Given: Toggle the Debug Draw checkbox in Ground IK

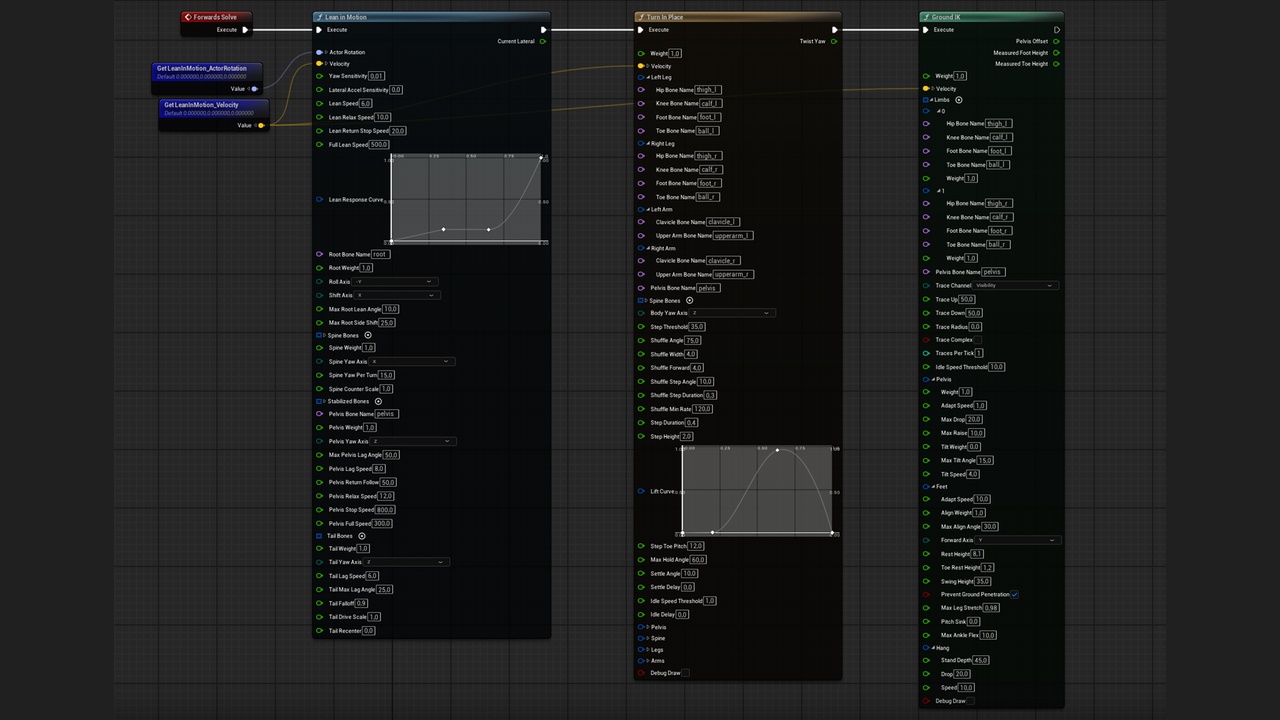Looking at the screenshot, I should point(971,701).
